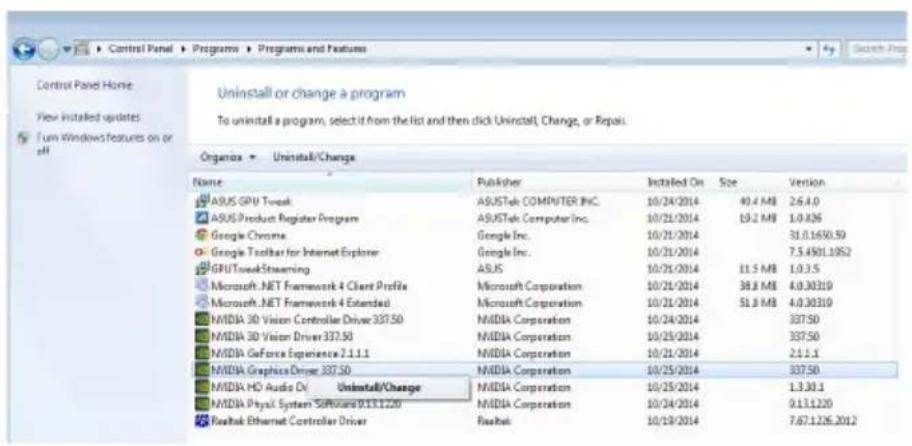Click the Google Chrome icon in list

point(201,236)
